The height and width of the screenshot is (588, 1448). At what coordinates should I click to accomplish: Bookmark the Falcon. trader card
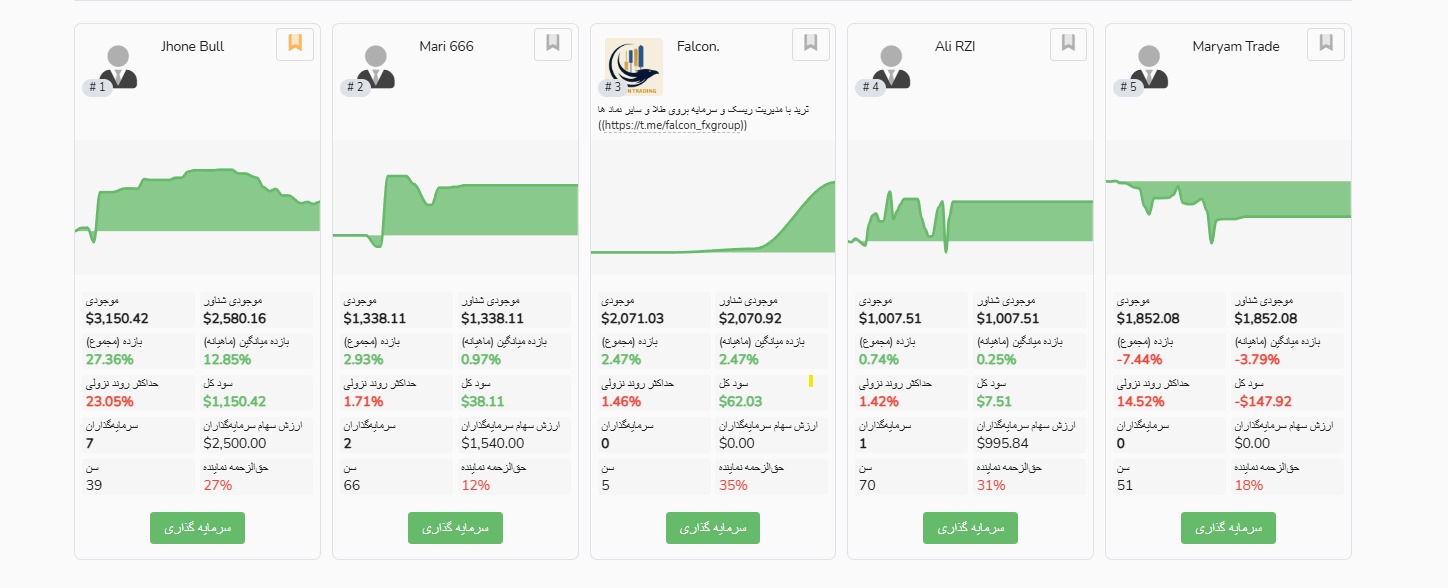coord(811,43)
